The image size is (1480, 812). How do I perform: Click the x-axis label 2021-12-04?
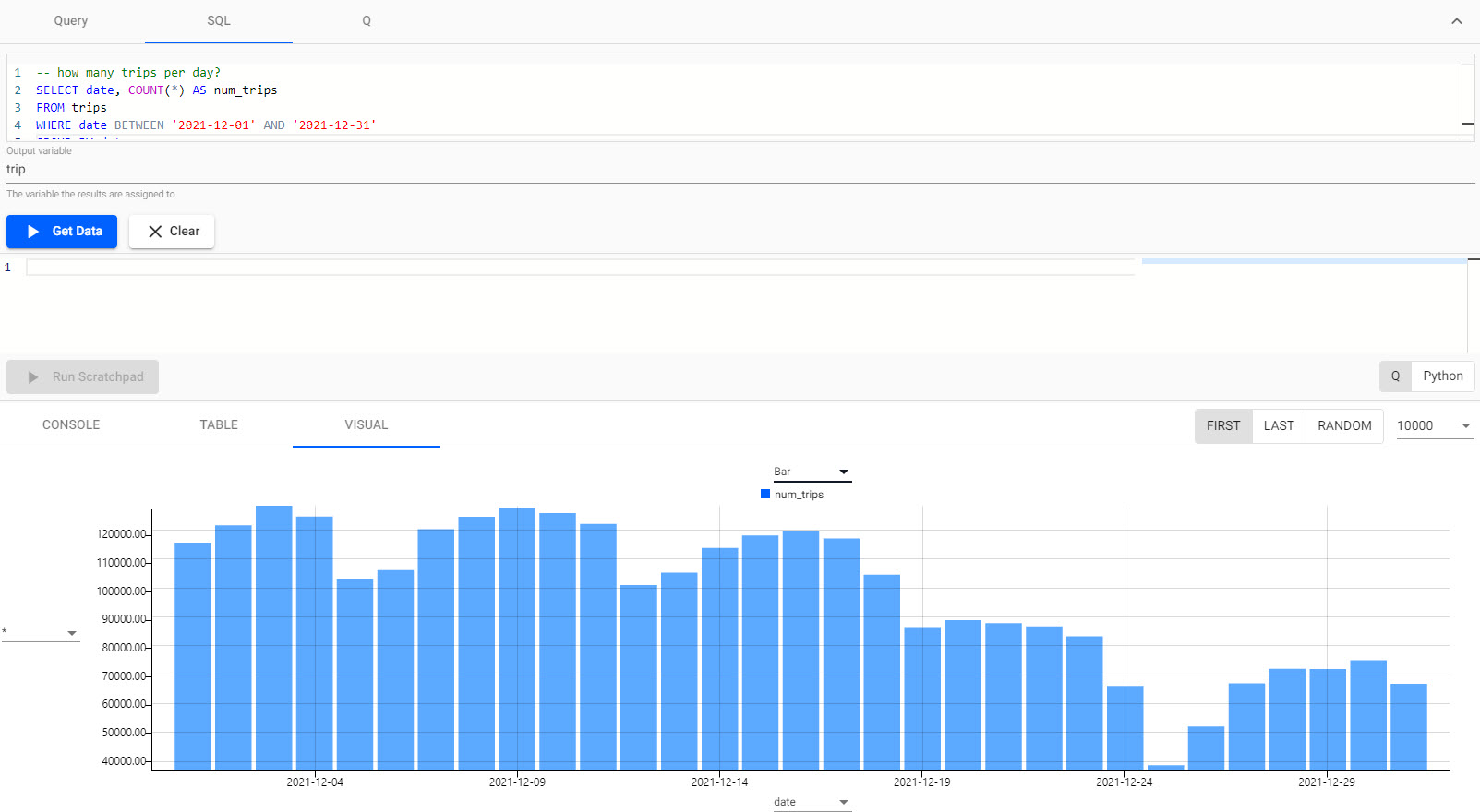point(315,782)
